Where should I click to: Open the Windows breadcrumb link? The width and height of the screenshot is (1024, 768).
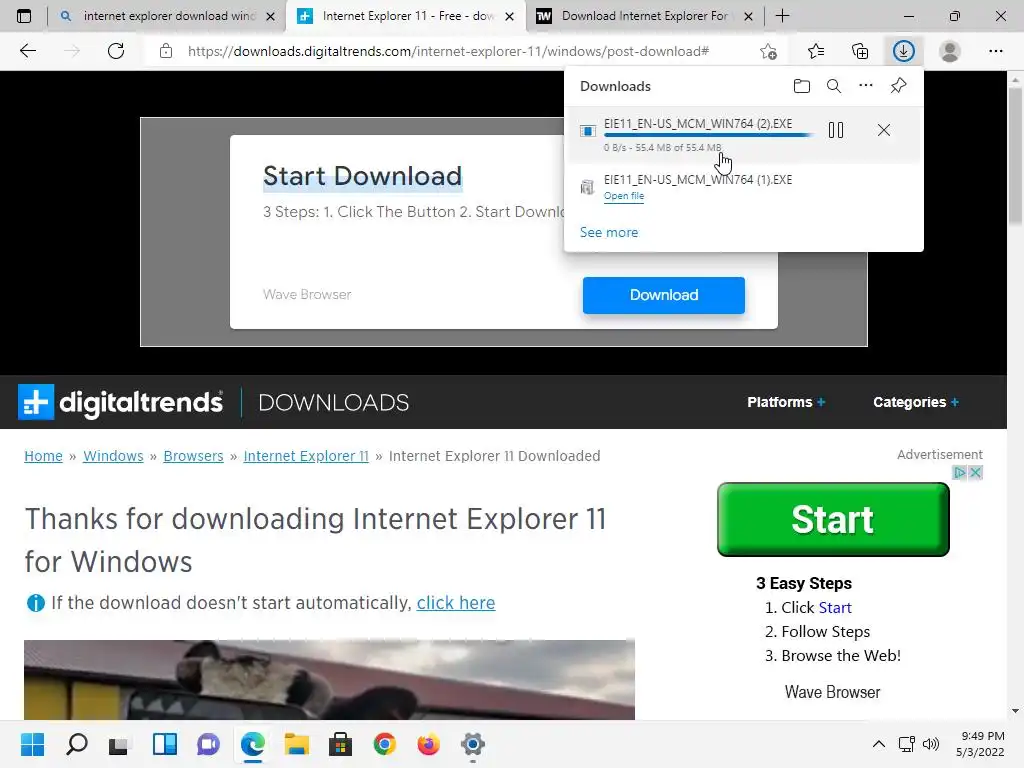pyautogui.click(x=113, y=456)
